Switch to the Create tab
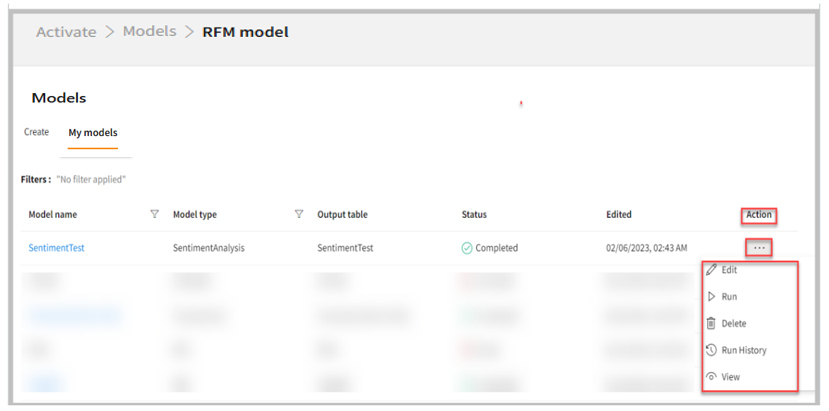 [36, 132]
